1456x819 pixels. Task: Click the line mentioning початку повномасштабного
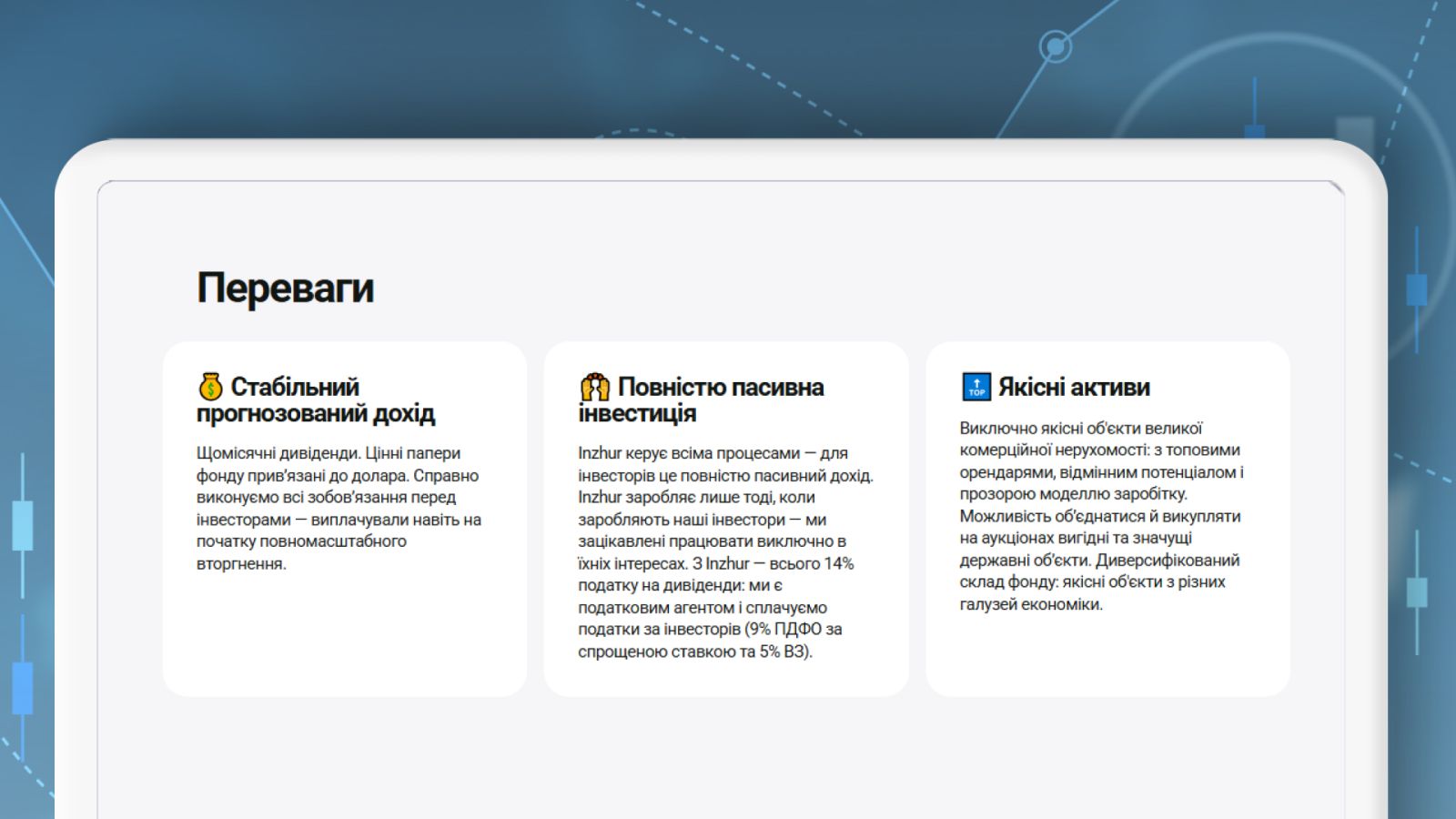click(x=301, y=541)
